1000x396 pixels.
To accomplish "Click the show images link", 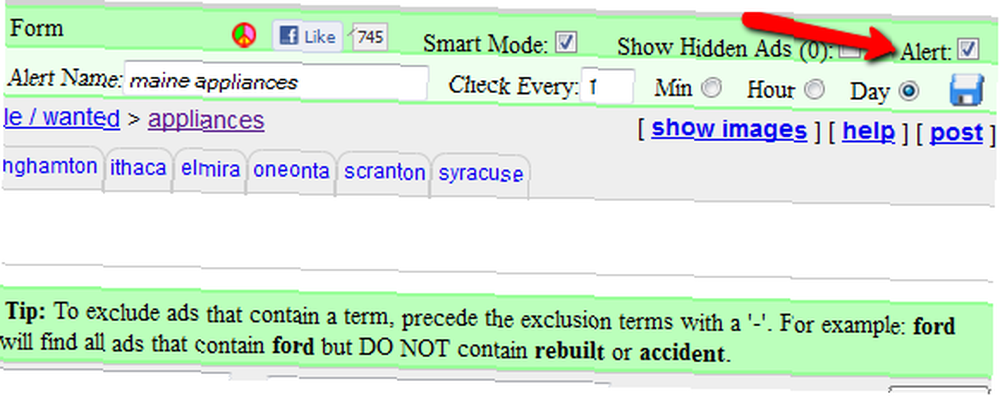I will point(729,129).
